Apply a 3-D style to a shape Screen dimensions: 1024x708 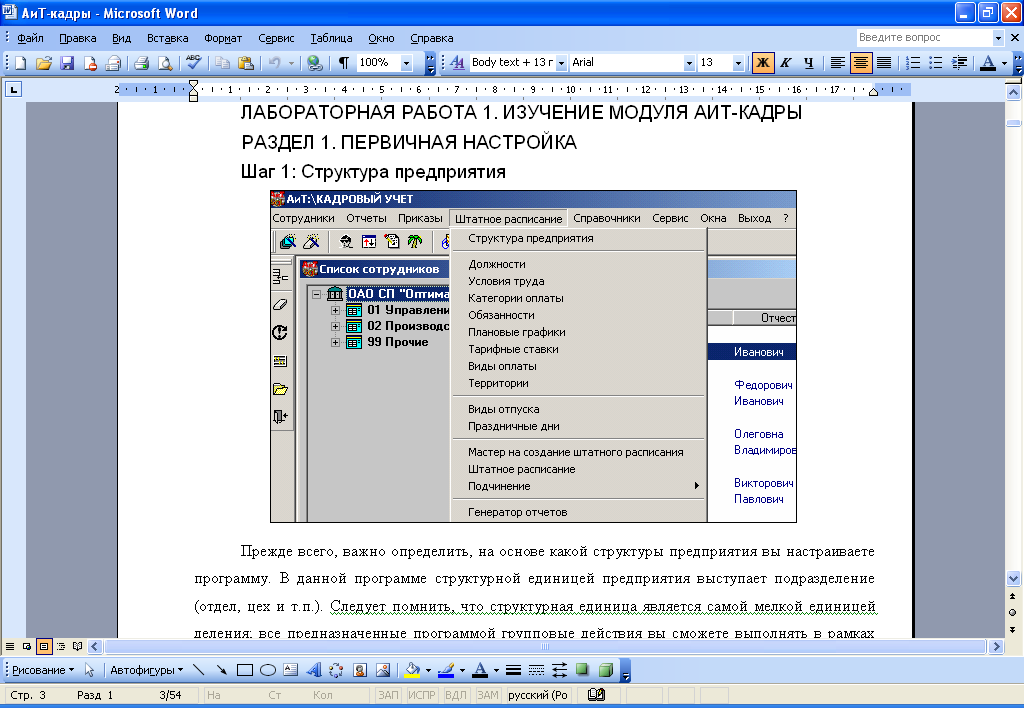606,669
